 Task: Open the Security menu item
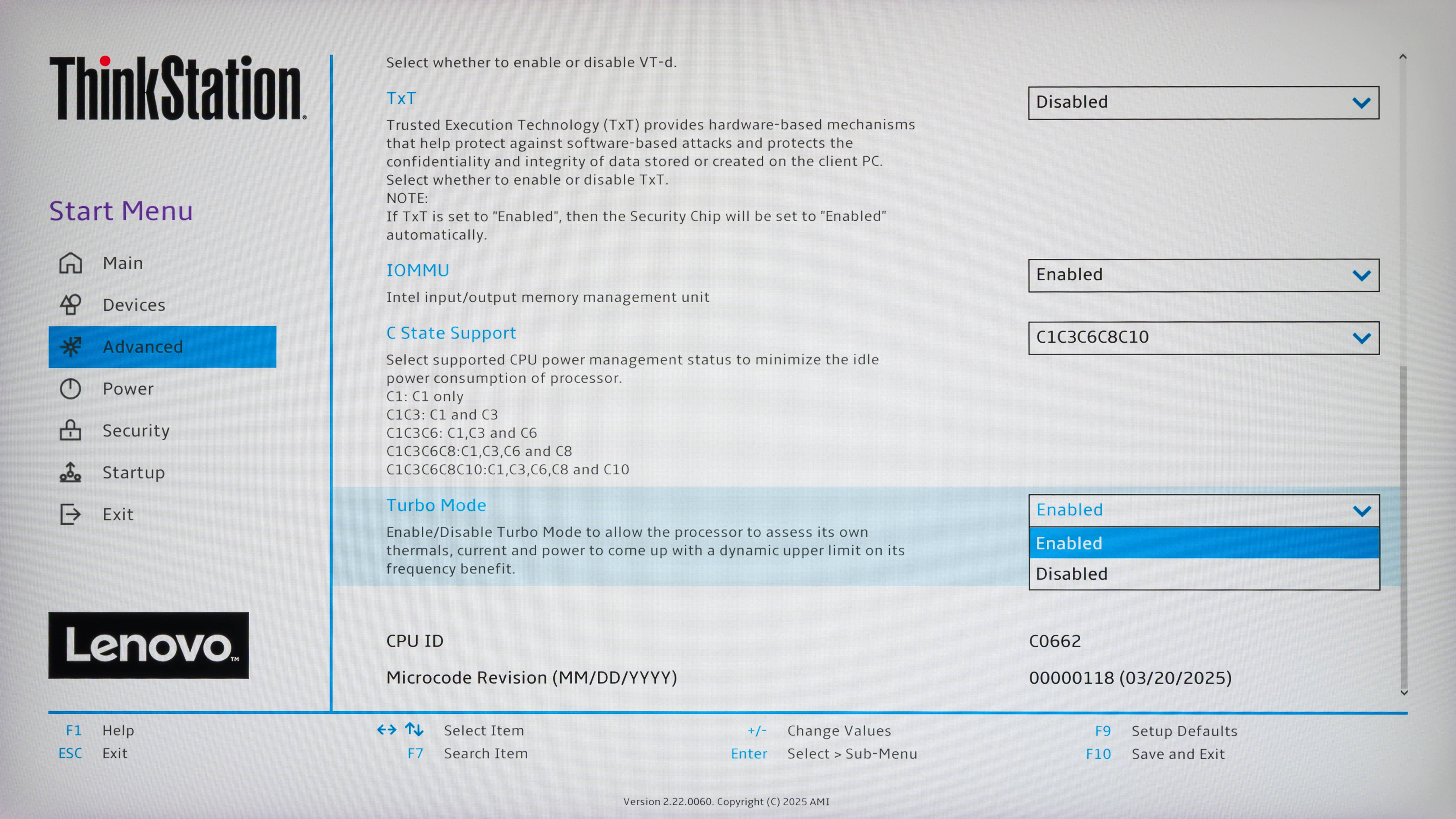136,431
